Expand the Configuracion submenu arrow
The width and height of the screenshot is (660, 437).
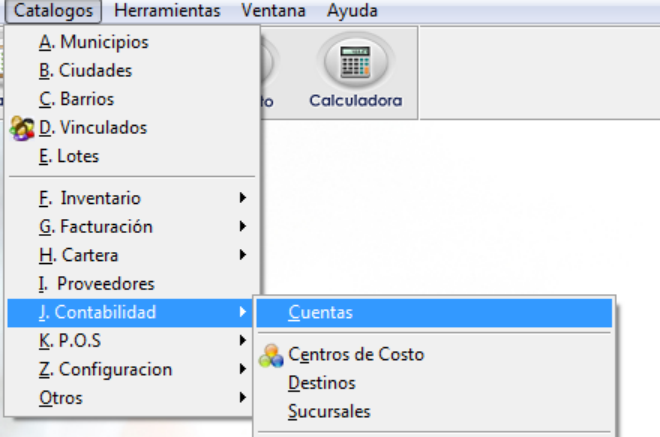point(242,369)
